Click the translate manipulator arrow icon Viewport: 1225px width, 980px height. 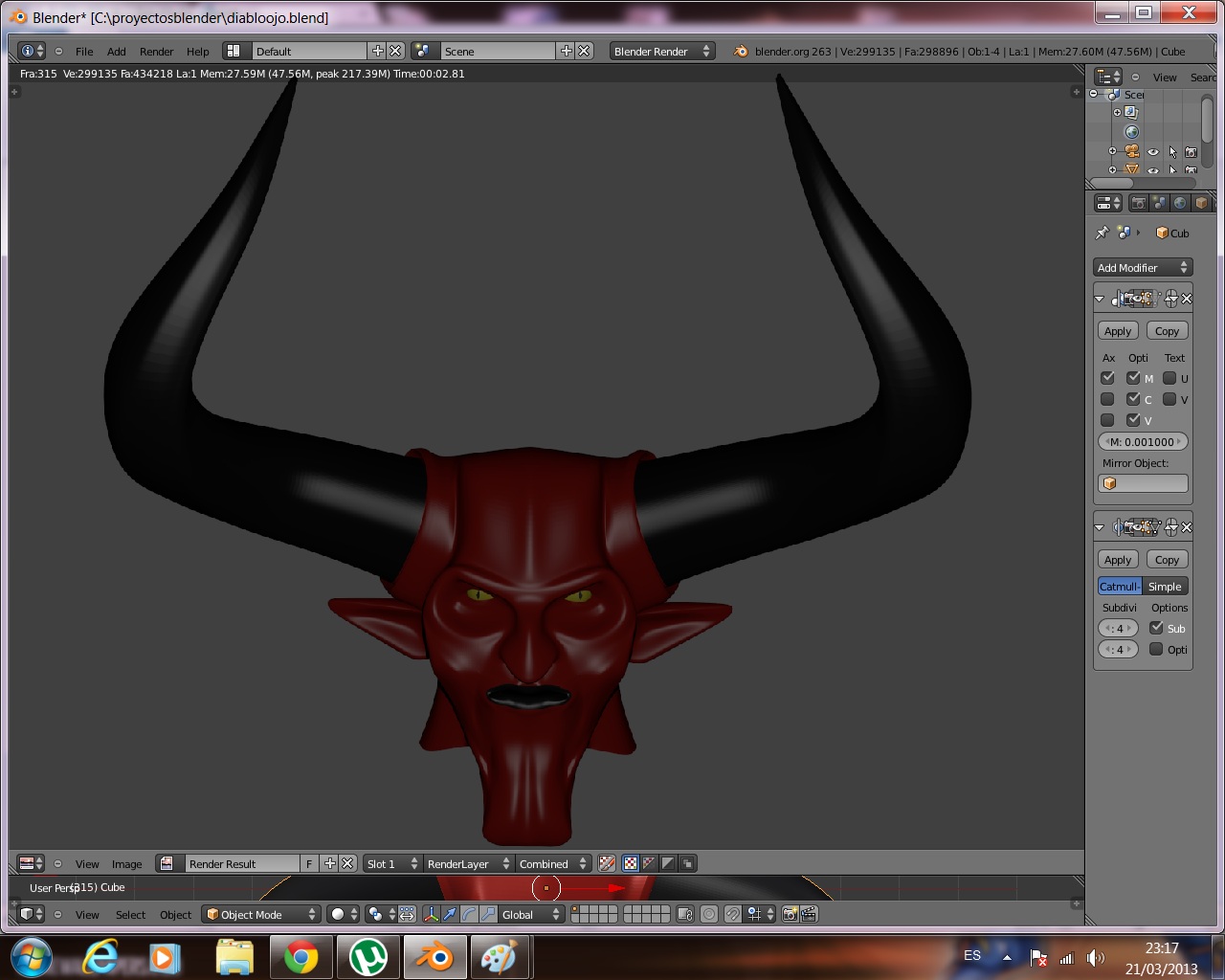(x=450, y=914)
